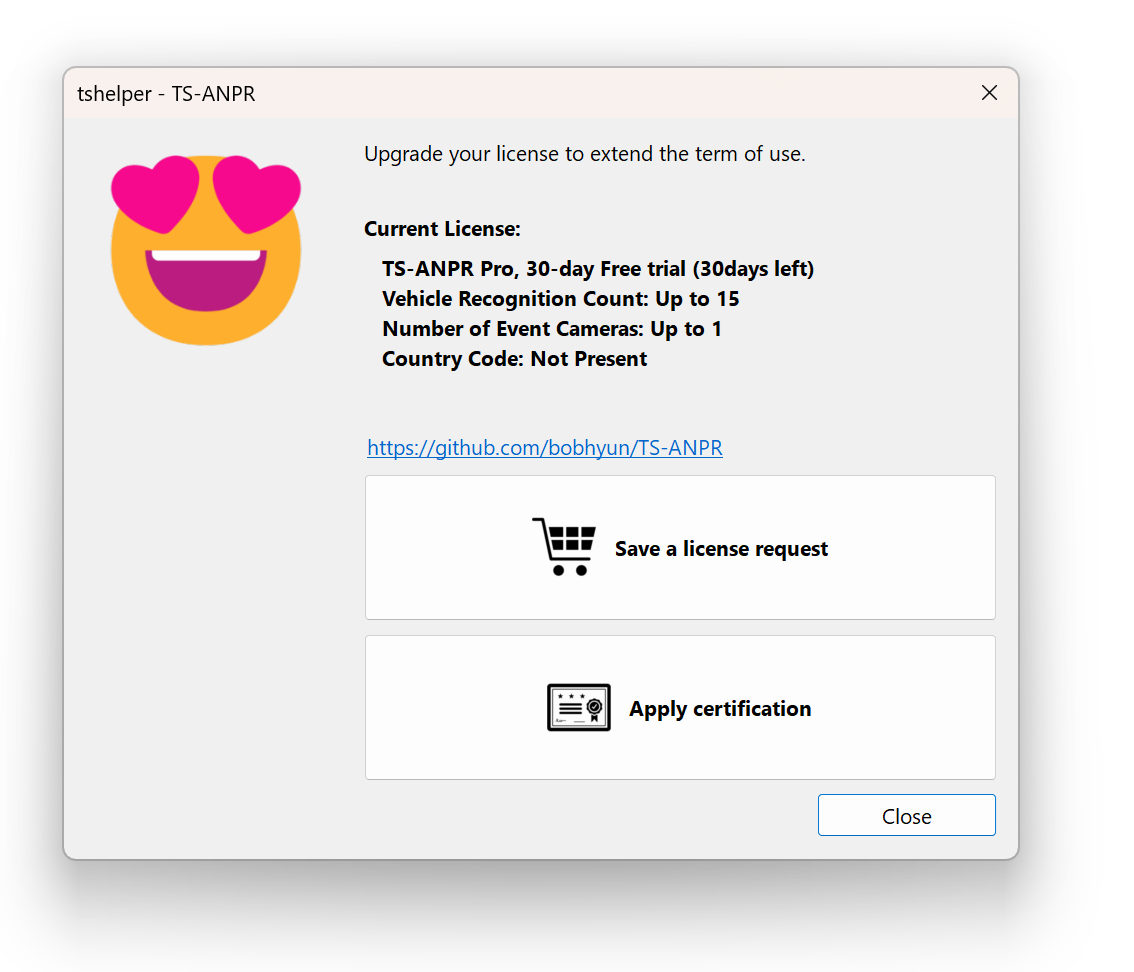Close the tshelper window with X
Image resolution: width=1134 pixels, height=972 pixels.
989,93
